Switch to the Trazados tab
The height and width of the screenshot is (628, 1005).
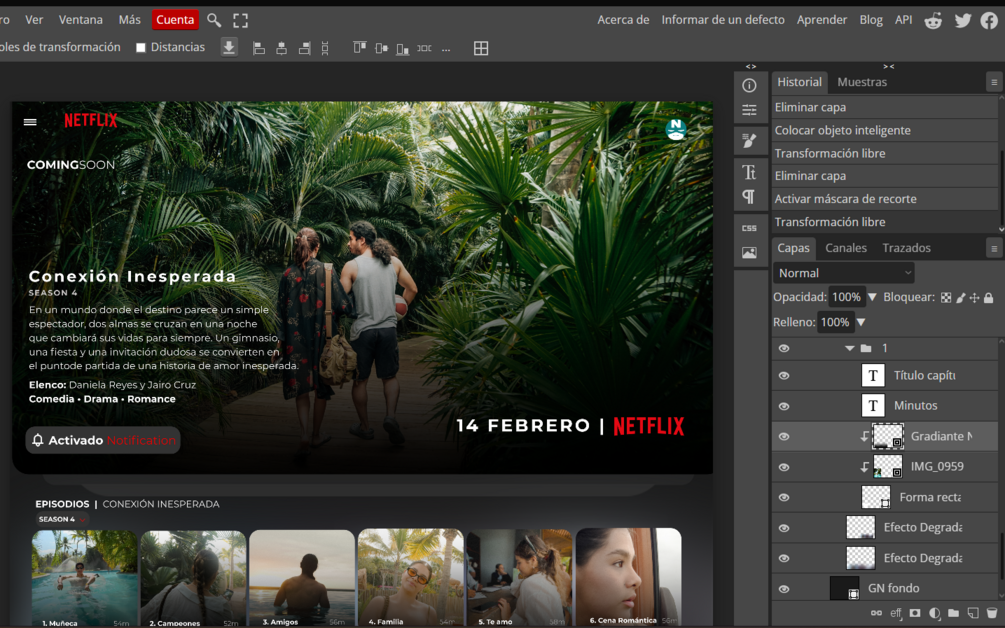click(x=906, y=248)
